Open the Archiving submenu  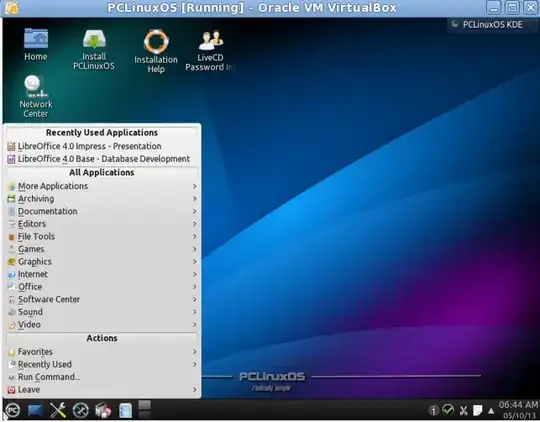coord(102,199)
